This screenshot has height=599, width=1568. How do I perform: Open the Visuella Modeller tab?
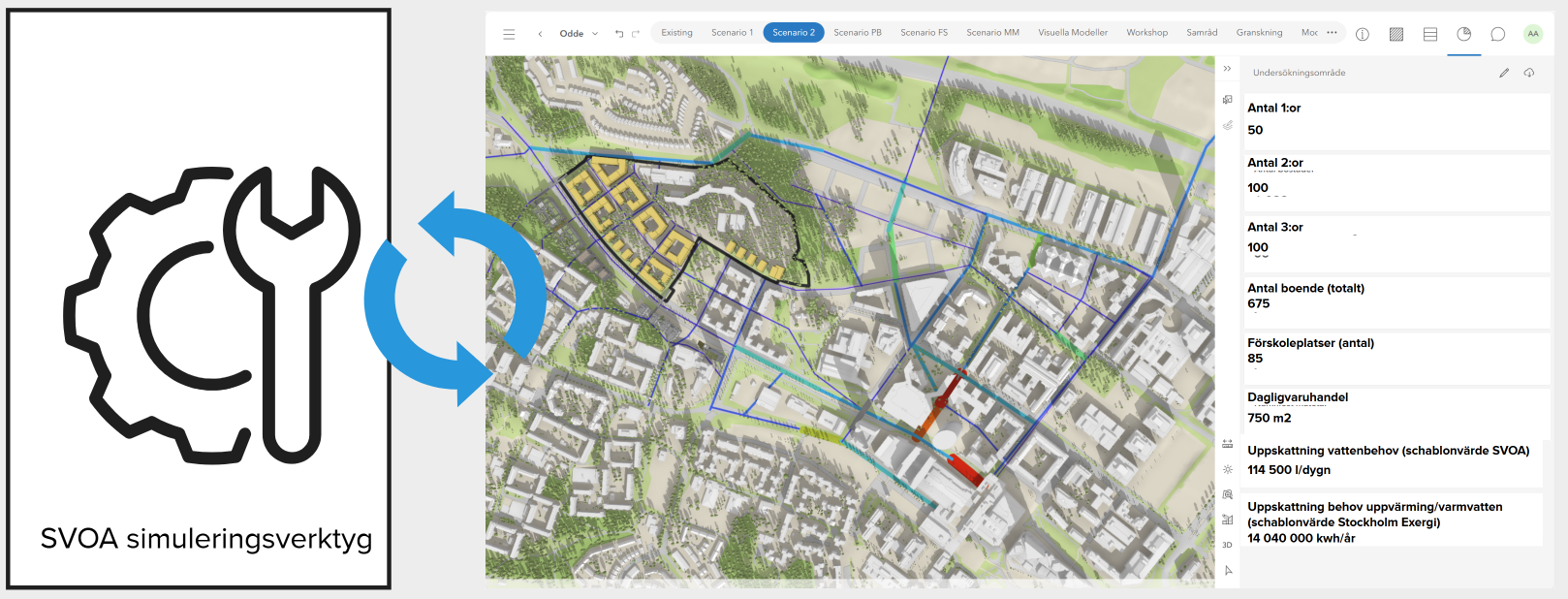1073,33
